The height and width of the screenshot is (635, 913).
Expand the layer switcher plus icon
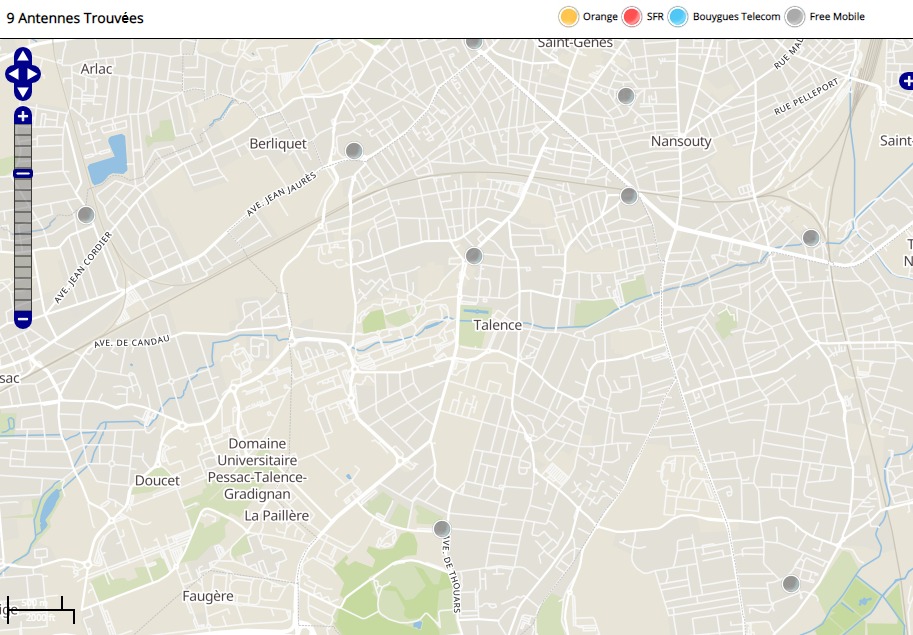905,81
